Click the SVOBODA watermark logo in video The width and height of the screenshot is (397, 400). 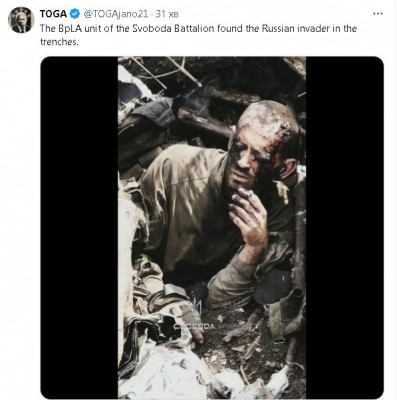pyautogui.click(x=194, y=326)
